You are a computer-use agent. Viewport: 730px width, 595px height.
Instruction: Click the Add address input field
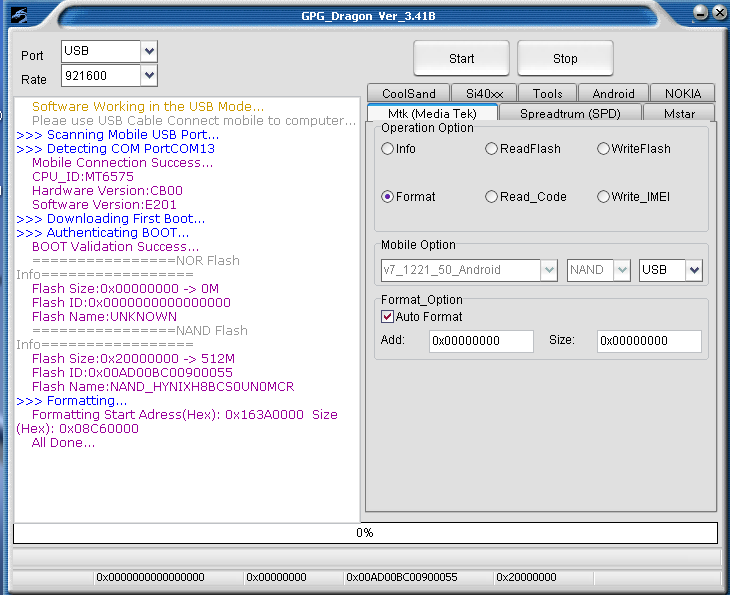(481, 341)
